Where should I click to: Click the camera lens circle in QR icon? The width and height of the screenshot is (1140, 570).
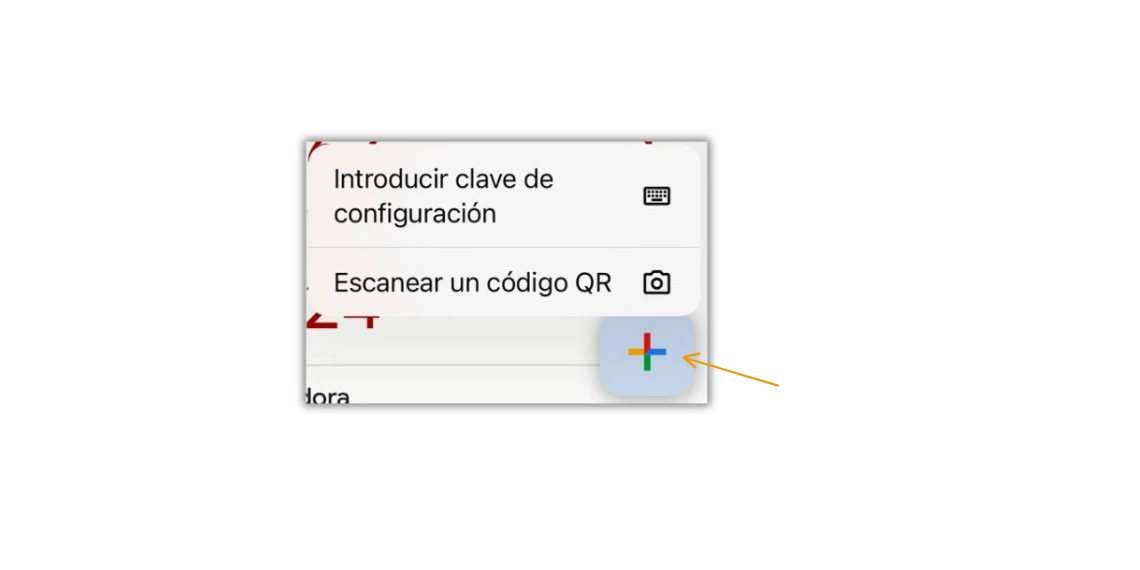(x=657, y=284)
